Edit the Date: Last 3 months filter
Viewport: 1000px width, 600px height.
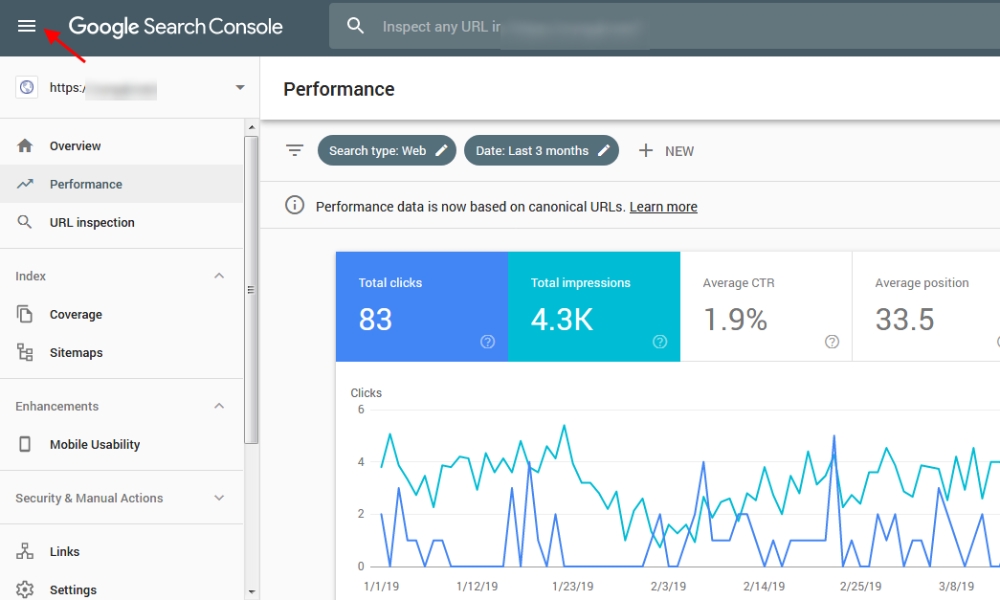point(541,150)
